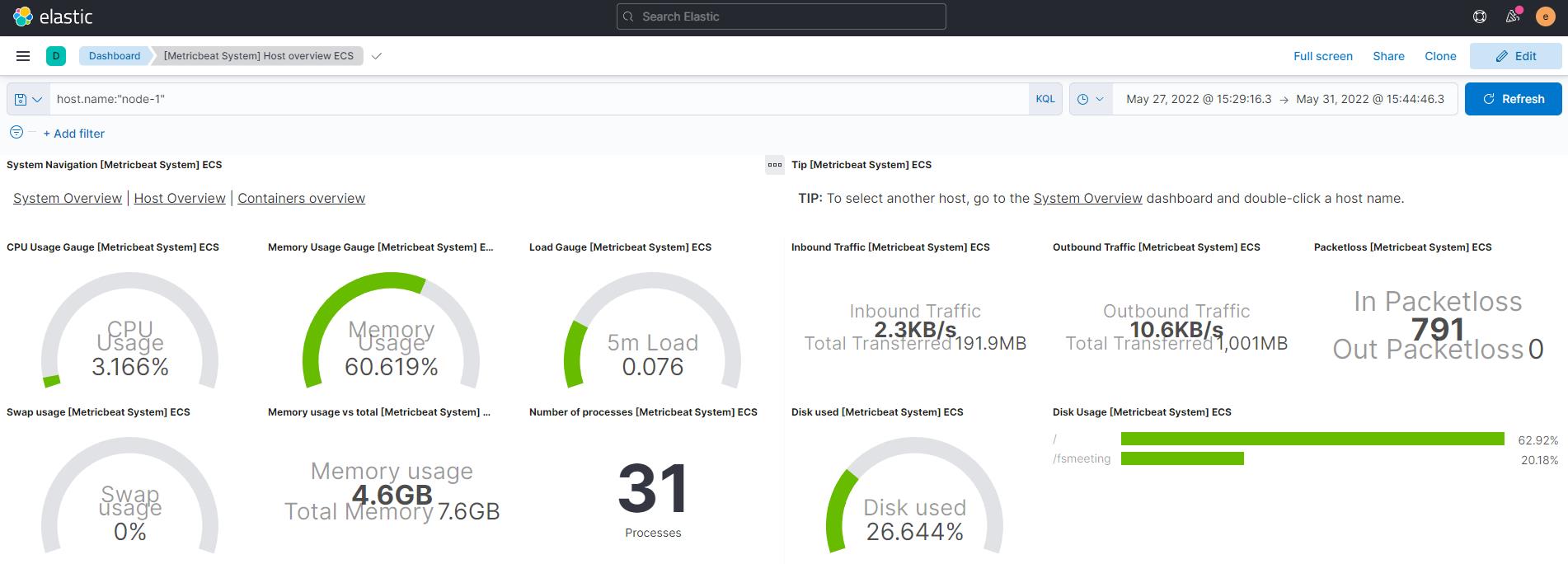Click the Disk used gauge
Screen dimensions: 1568x564
914,495
